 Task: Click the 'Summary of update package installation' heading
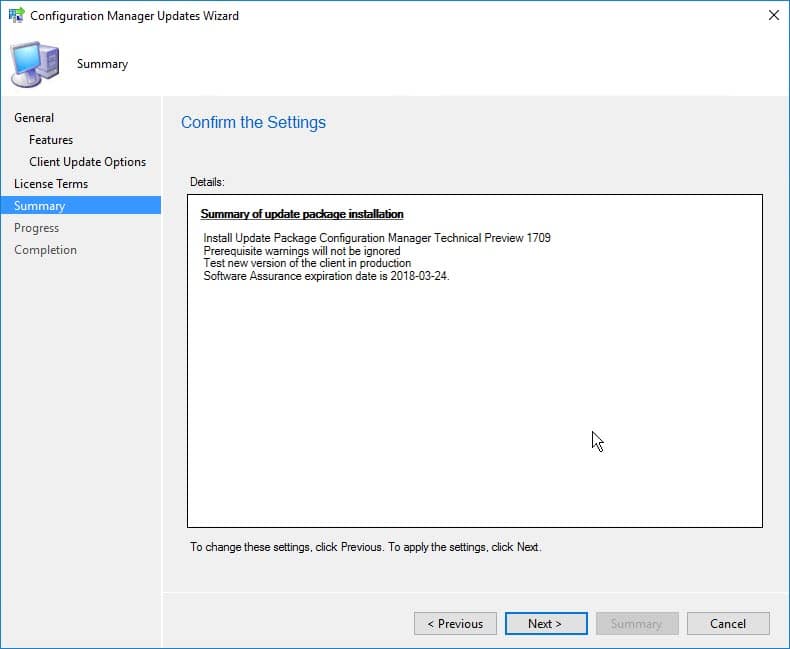click(302, 214)
